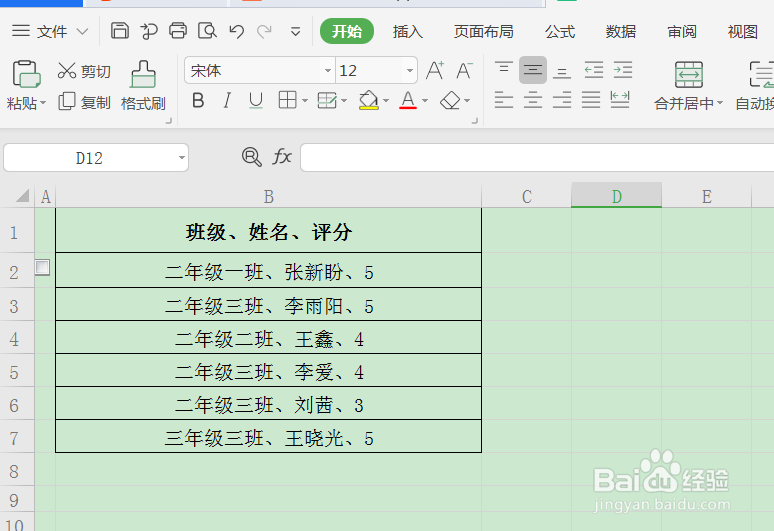This screenshot has width=774, height=531.
Task: Click the Print icon
Action: tap(178, 31)
